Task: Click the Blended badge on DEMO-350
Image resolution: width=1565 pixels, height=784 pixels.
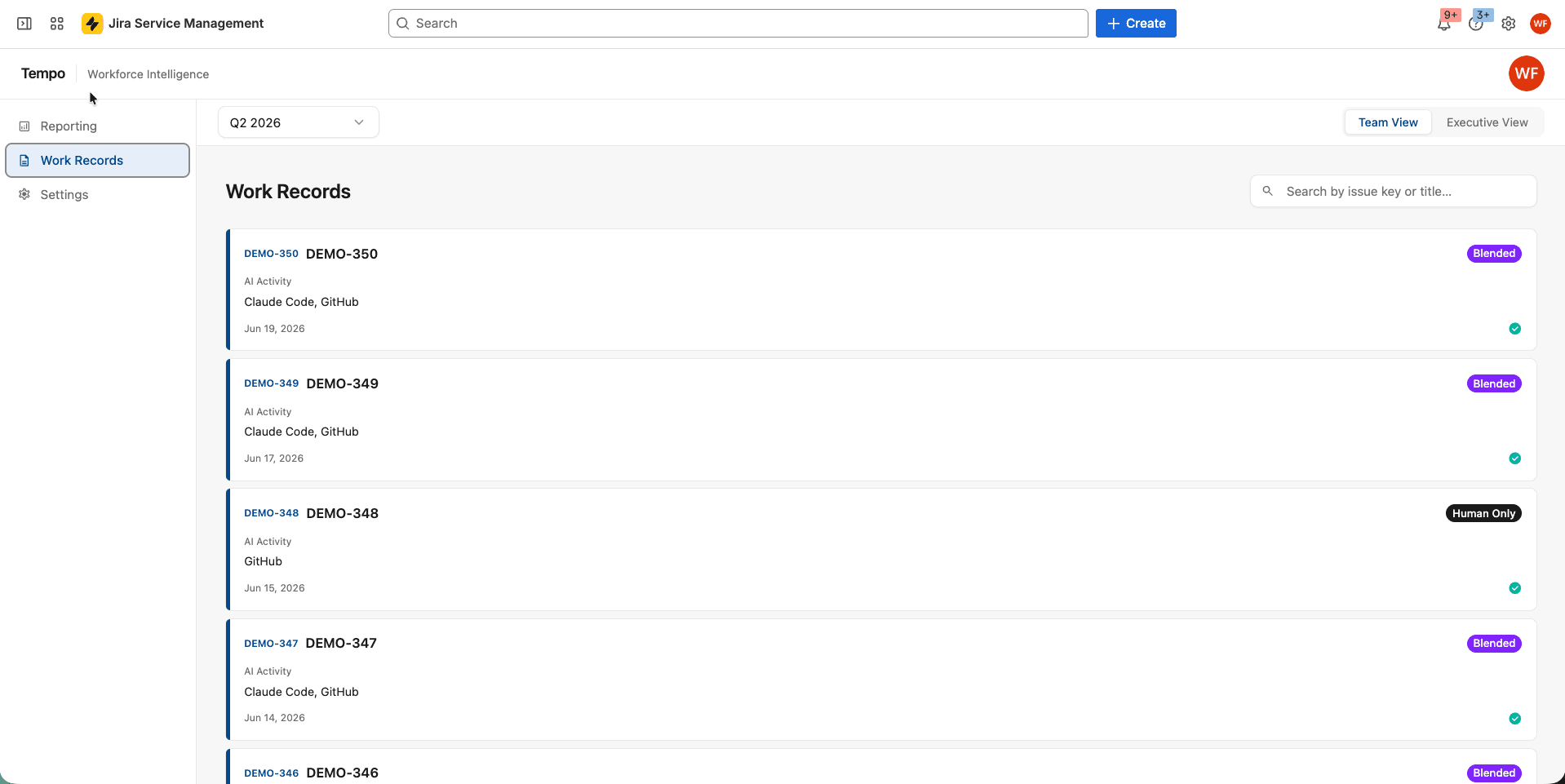Action: [x=1494, y=254]
